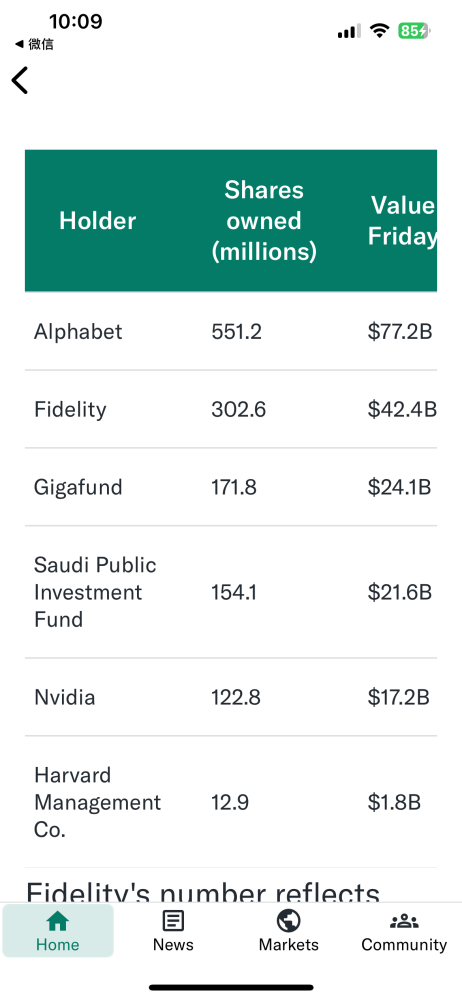Select Harvard Management Co. row
The height and width of the screenshot is (1000, 462).
[231, 802]
